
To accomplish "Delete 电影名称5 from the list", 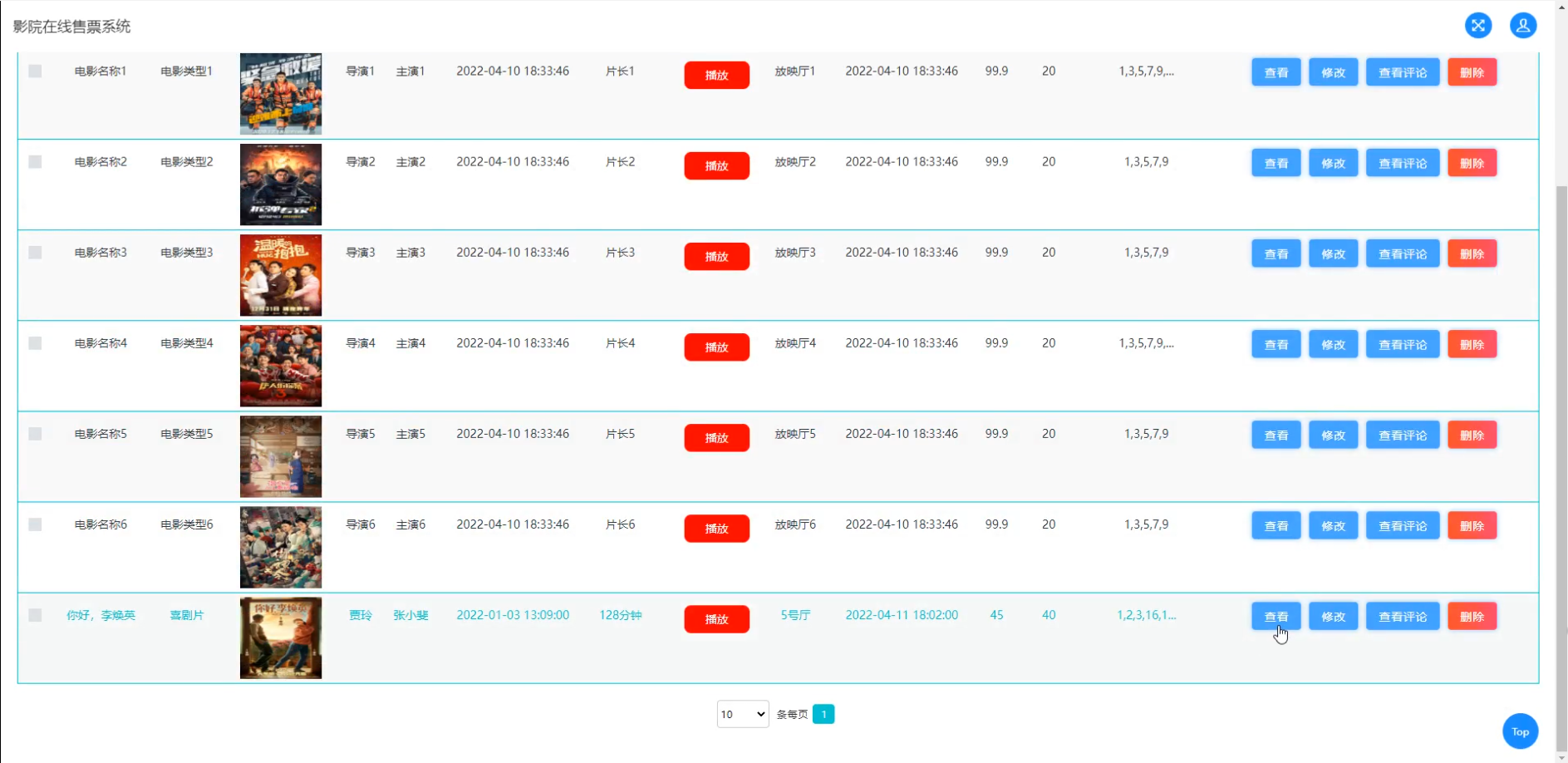I will click(x=1472, y=435).
